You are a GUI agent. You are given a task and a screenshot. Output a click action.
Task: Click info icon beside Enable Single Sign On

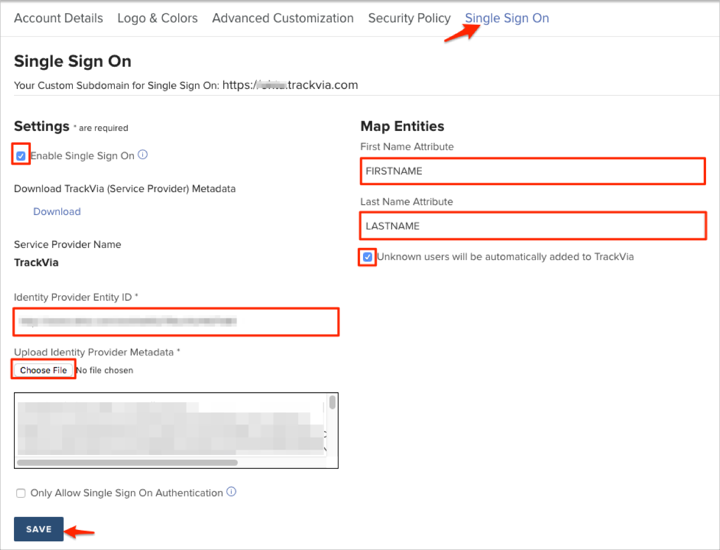[143, 155]
